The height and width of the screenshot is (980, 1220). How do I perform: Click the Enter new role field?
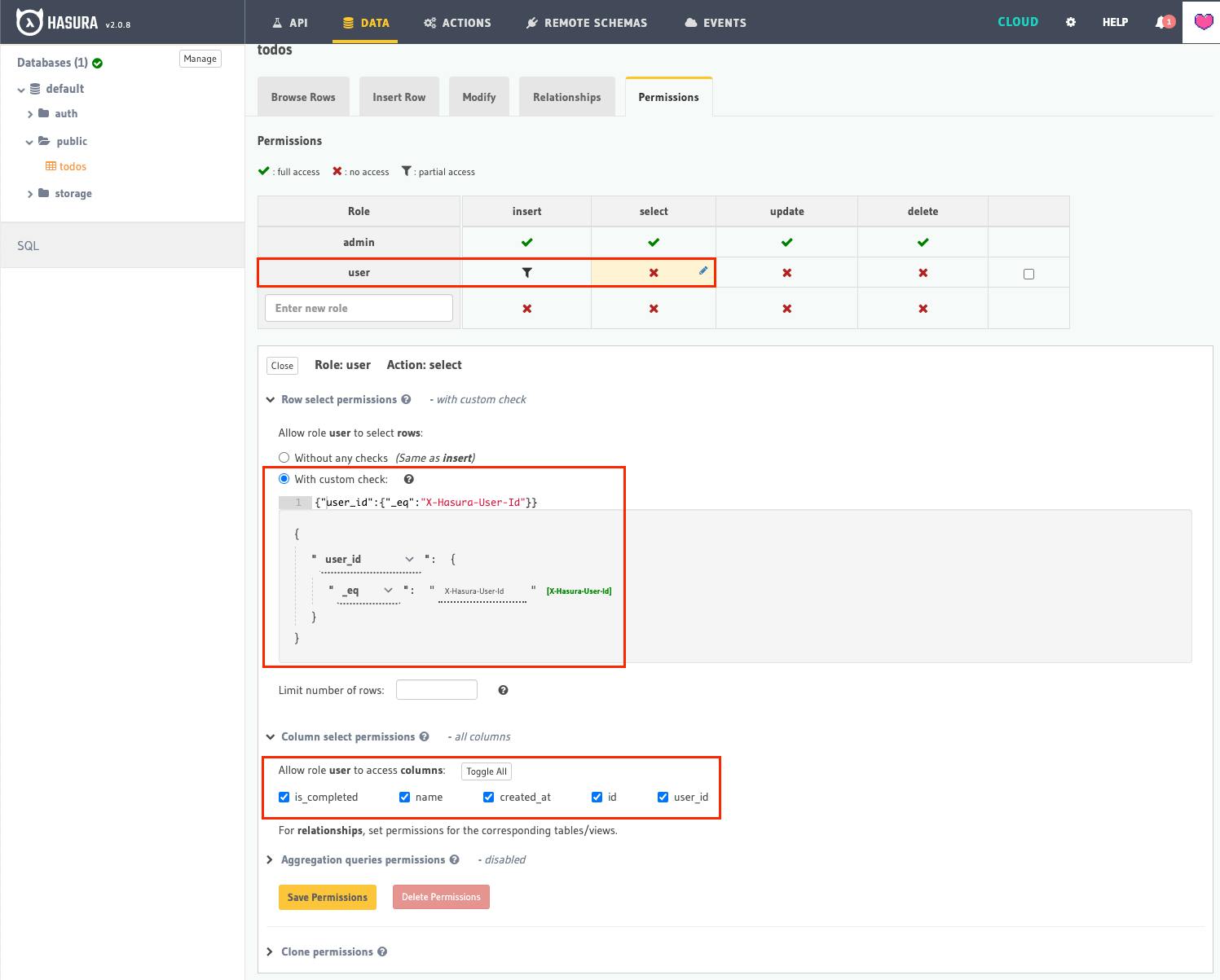pyautogui.click(x=359, y=308)
